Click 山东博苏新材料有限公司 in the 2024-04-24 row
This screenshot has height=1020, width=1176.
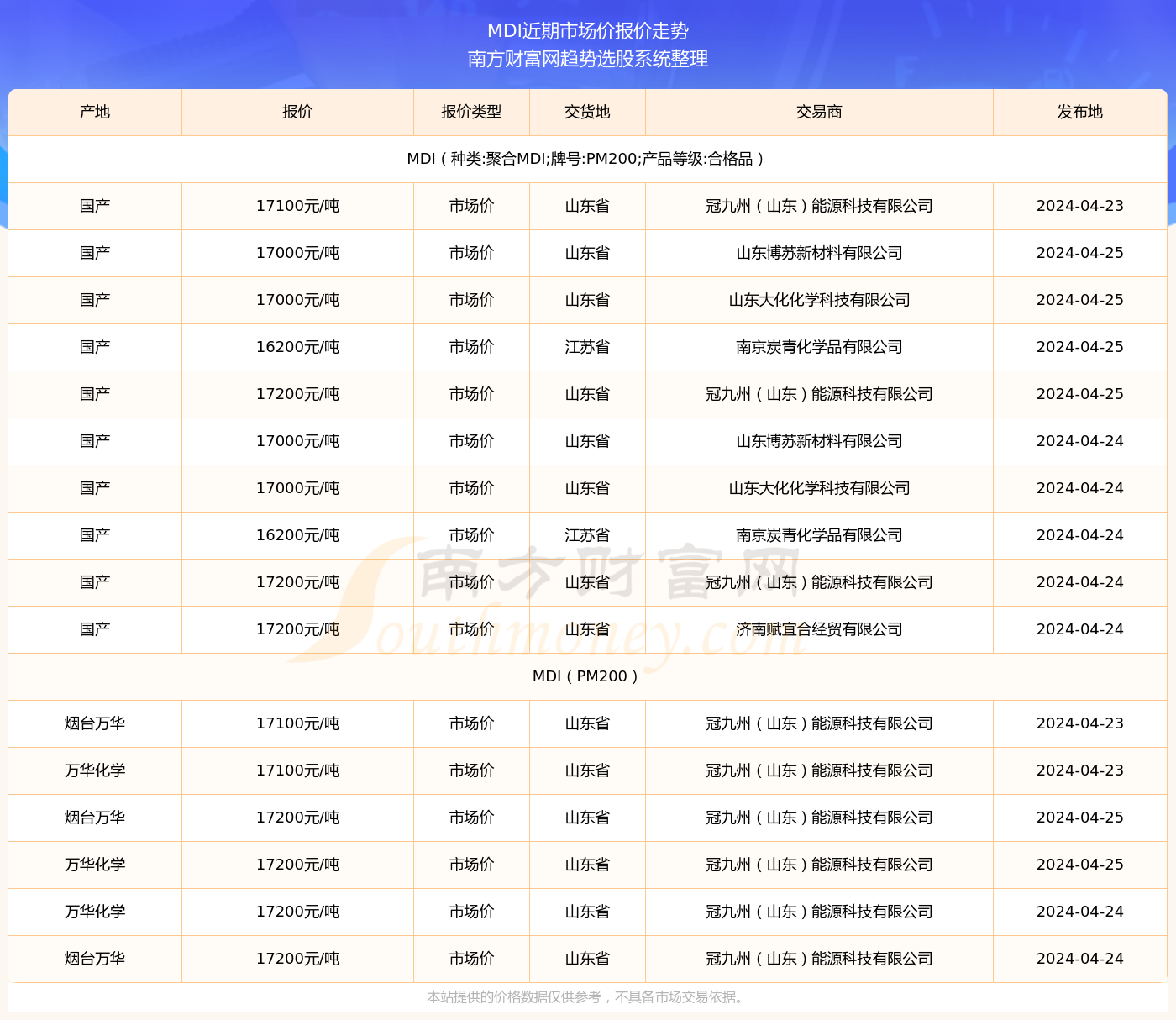pyautogui.click(x=819, y=441)
